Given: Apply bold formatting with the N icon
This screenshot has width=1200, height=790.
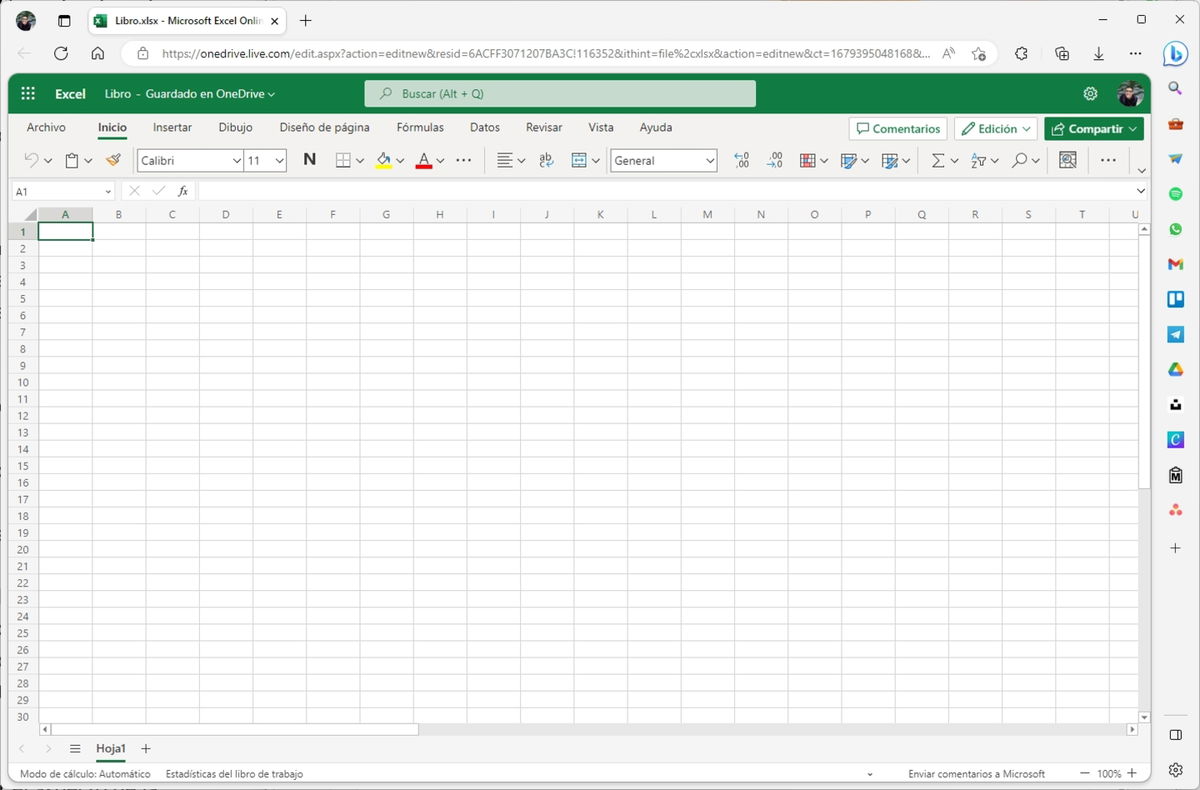Looking at the screenshot, I should 310,160.
